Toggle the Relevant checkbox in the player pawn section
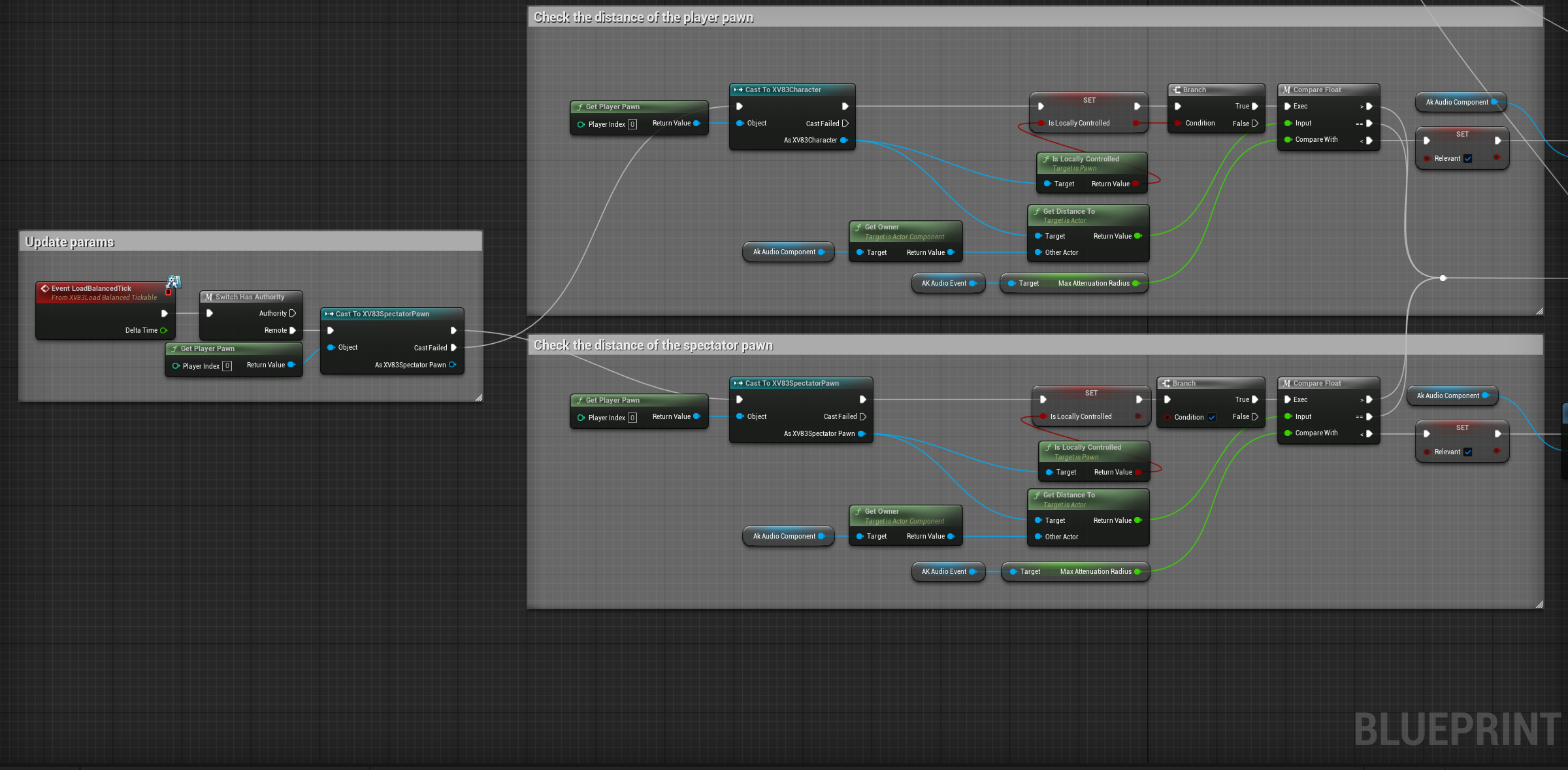1568x770 pixels. 1468,158
